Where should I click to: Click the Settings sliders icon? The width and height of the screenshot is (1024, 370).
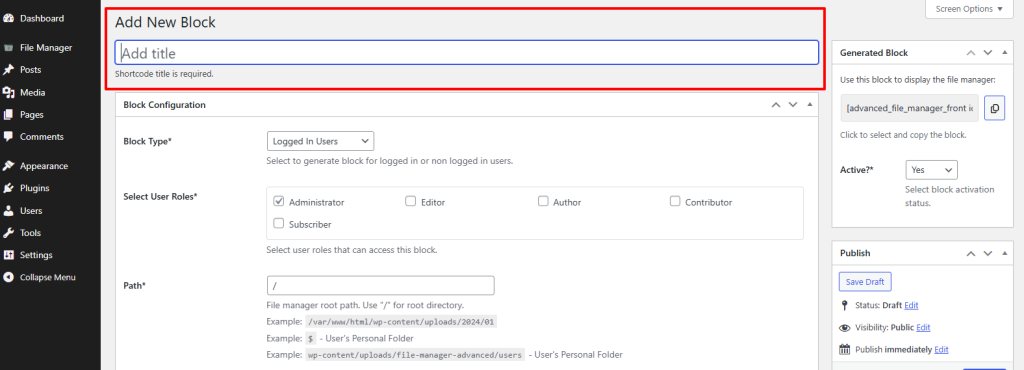tap(8, 255)
